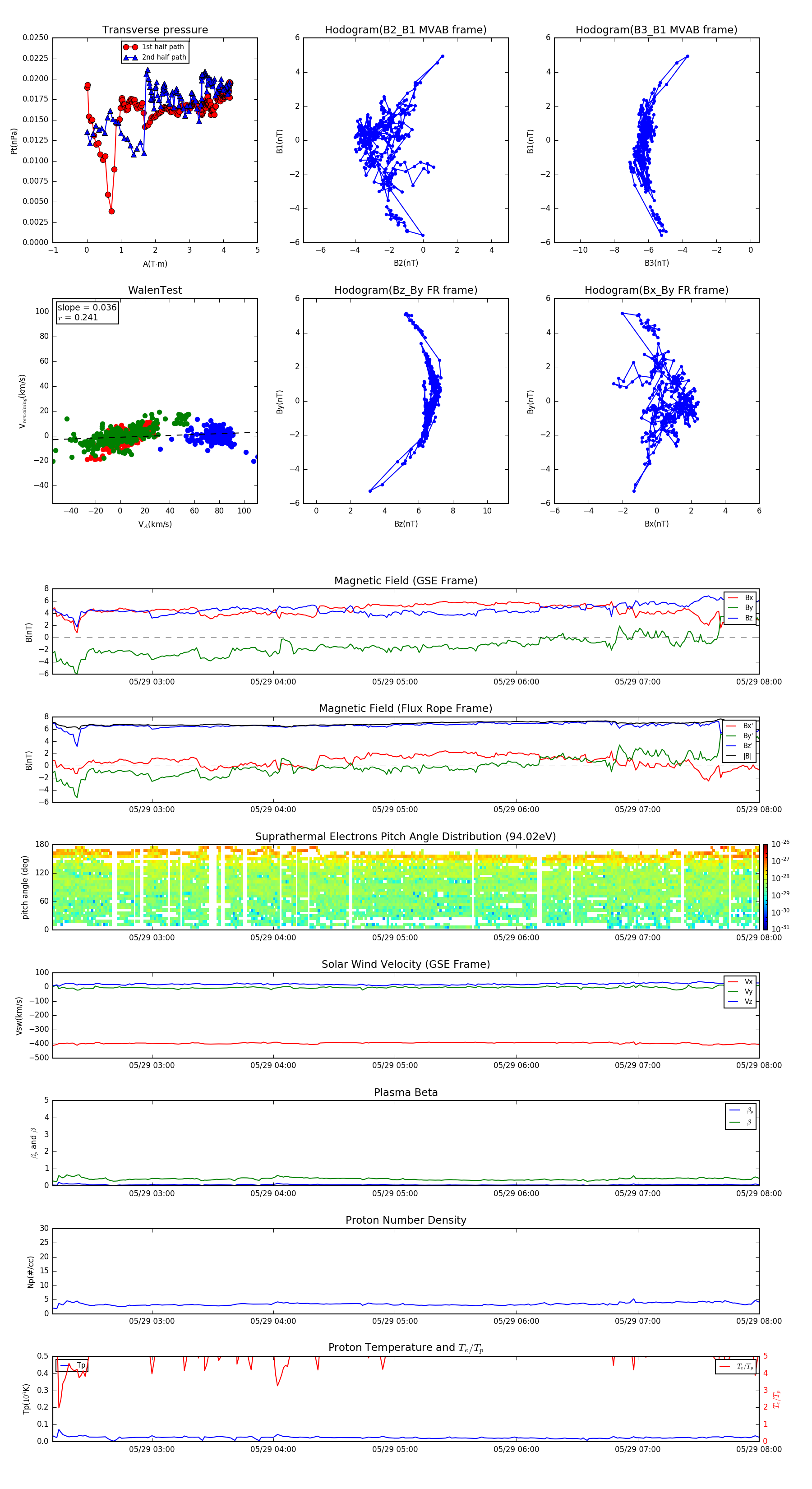This screenshot has width=812, height=1489.
Task: Click the 'Hodogram(B3_B1 MVAB frame)' title
Action: [x=656, y=30]
